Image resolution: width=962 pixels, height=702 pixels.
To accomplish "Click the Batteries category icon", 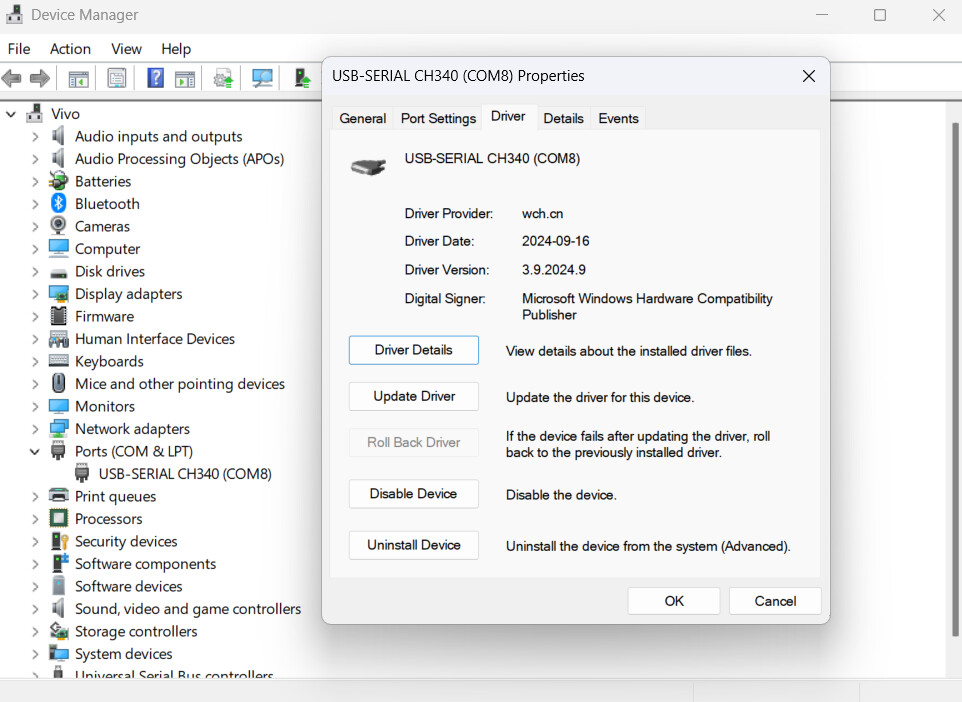I will (58, 181).
